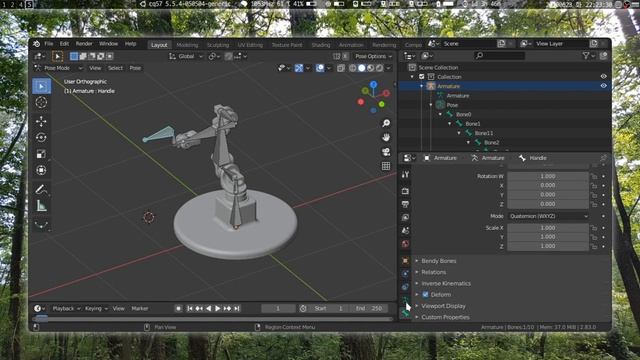Viewport: 640px width, 360px height.
Task: Switch to the Modeling workspace tab
Action: coord(187,45)
